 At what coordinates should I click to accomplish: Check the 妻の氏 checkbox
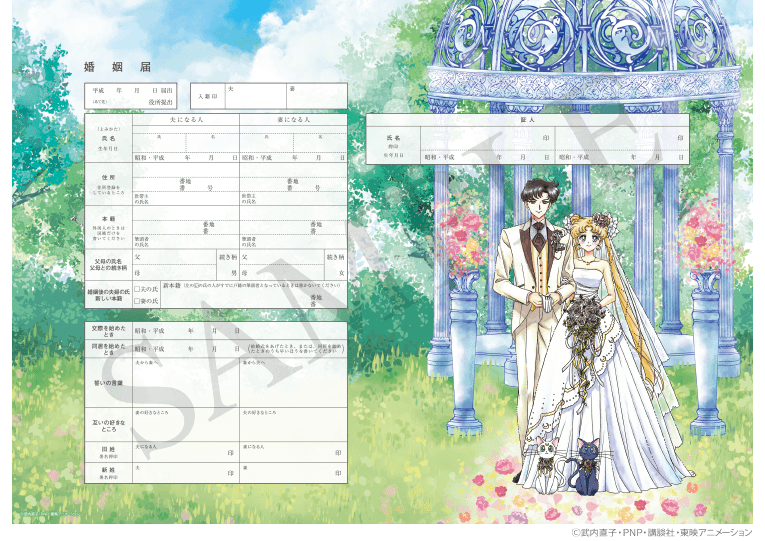(138, 300)
